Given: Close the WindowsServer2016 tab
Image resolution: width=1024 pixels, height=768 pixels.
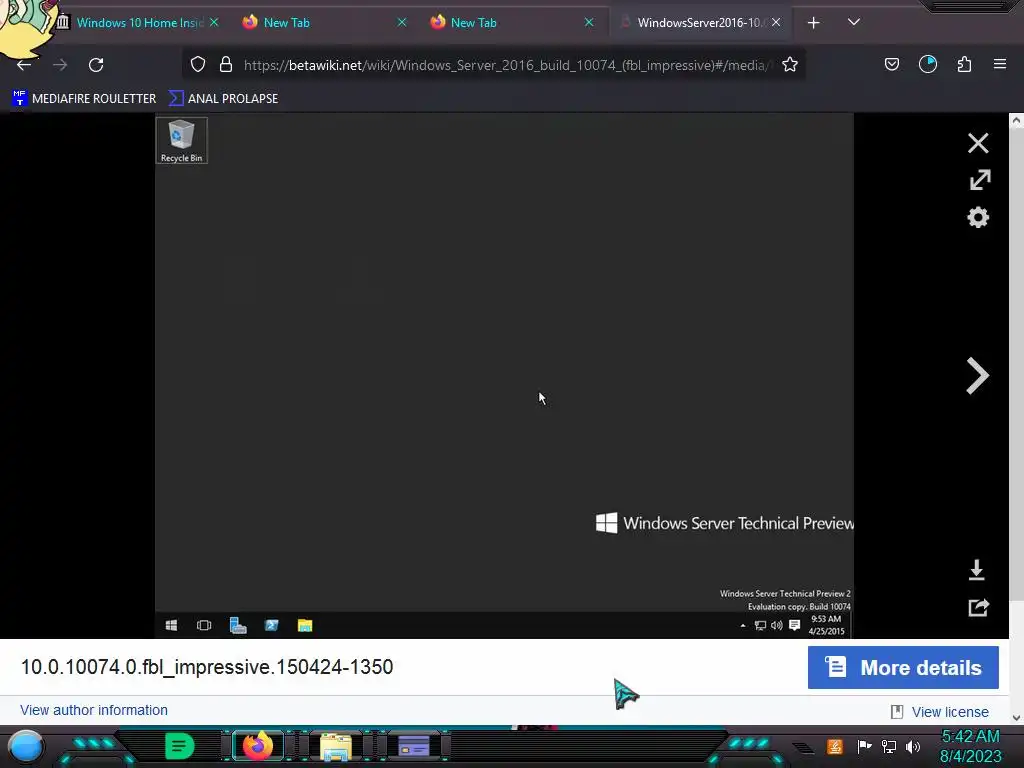Looking at the screenshot, I should click(x=776, y=22).
